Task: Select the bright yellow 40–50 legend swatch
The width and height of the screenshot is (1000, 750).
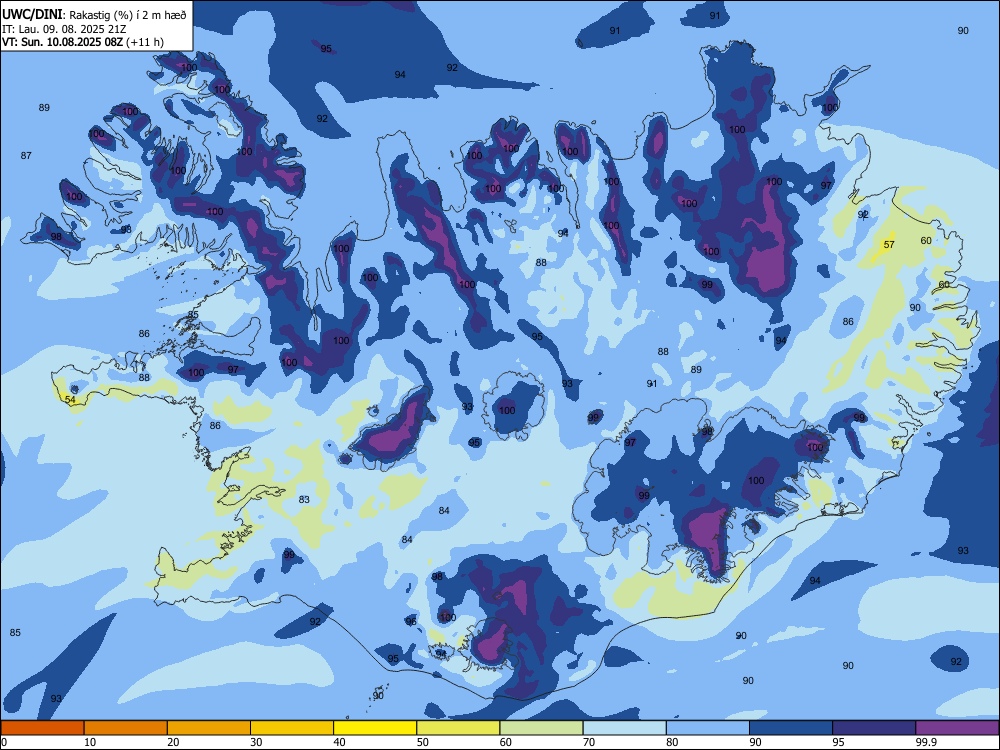Action: [x=375, y=728]
